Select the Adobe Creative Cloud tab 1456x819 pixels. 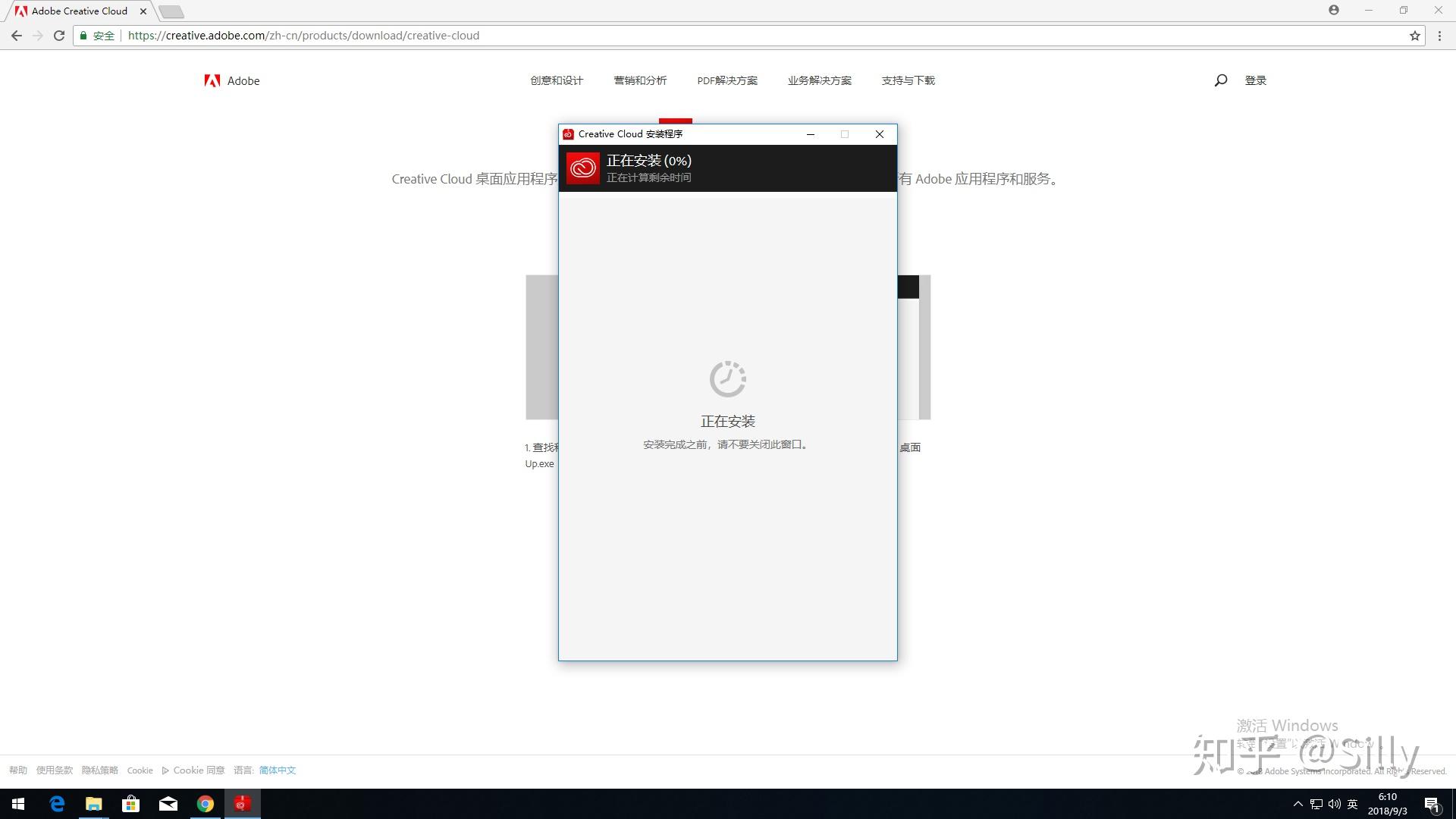(79, 11)
